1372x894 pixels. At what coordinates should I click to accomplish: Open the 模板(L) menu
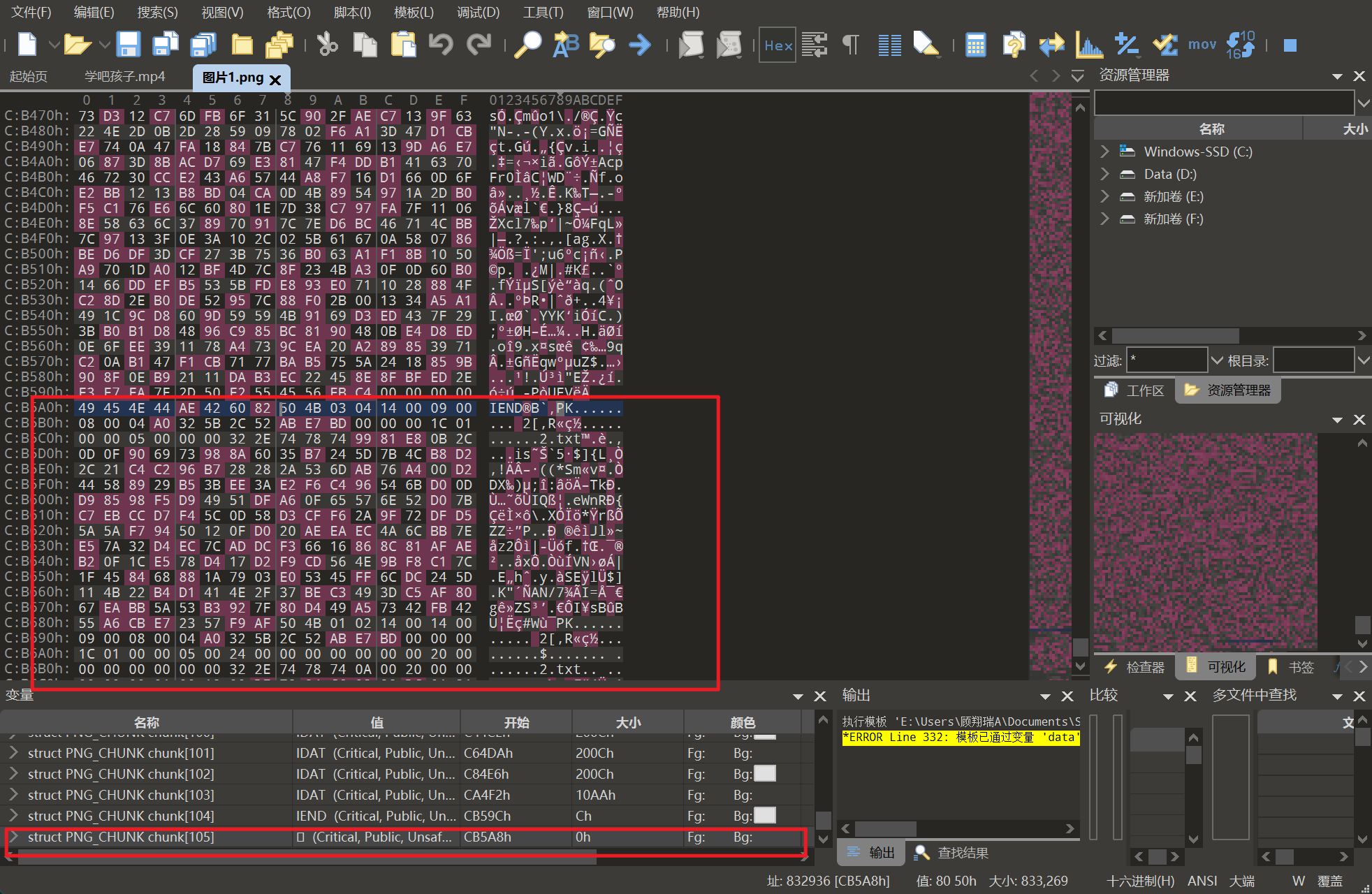click(x=414, y=12)
